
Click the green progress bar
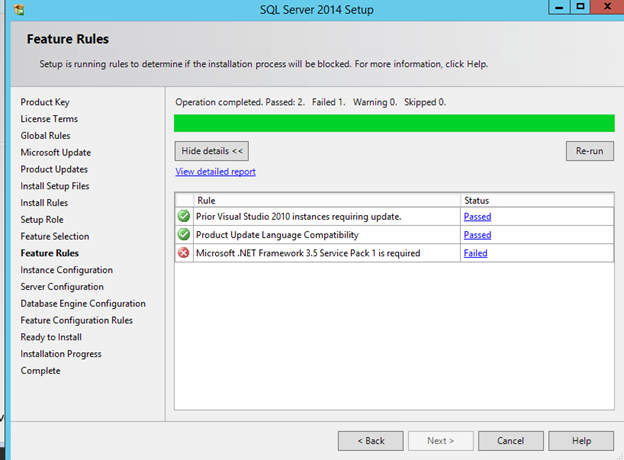[394, 123]
